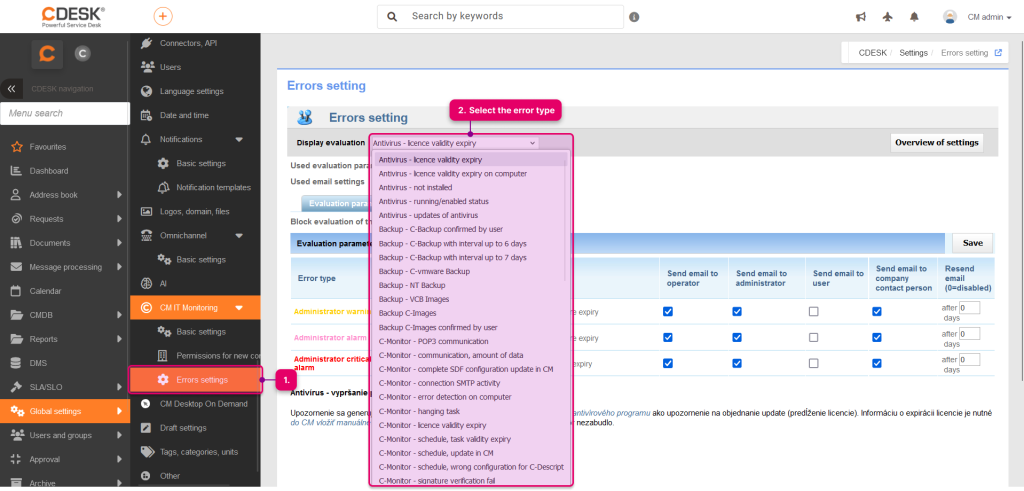The width and height of the screenshot is (1024, 491).
Task: Click the notification bell icon
Action: click(x=914, y=17)
